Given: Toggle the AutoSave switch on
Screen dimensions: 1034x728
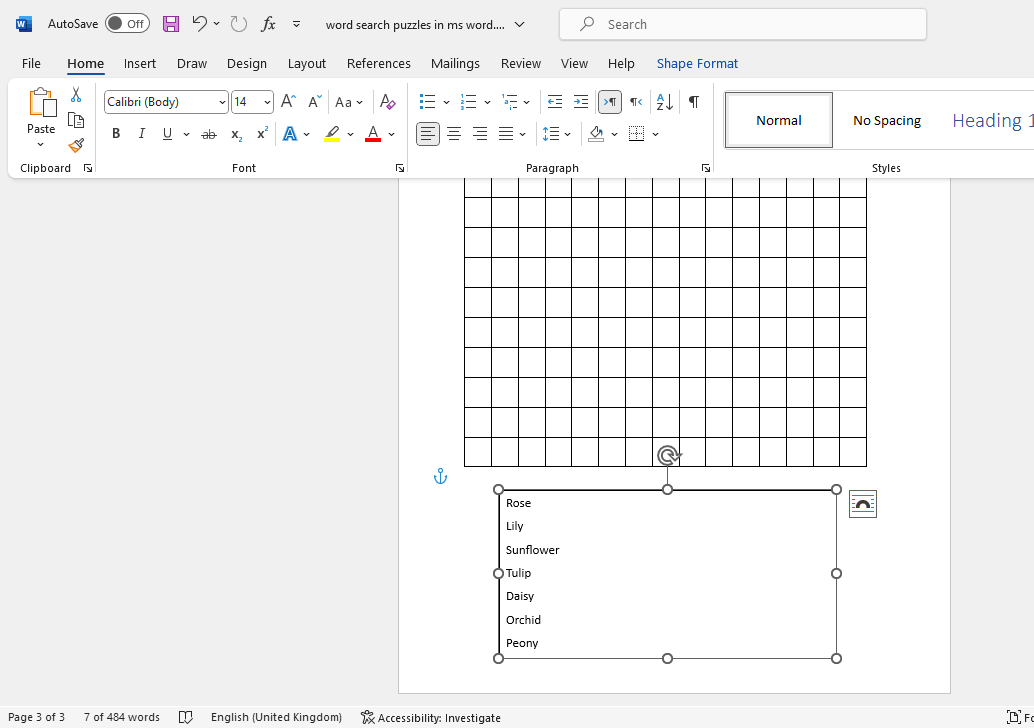Looking at the screenshot, I should tap(127, 22).
